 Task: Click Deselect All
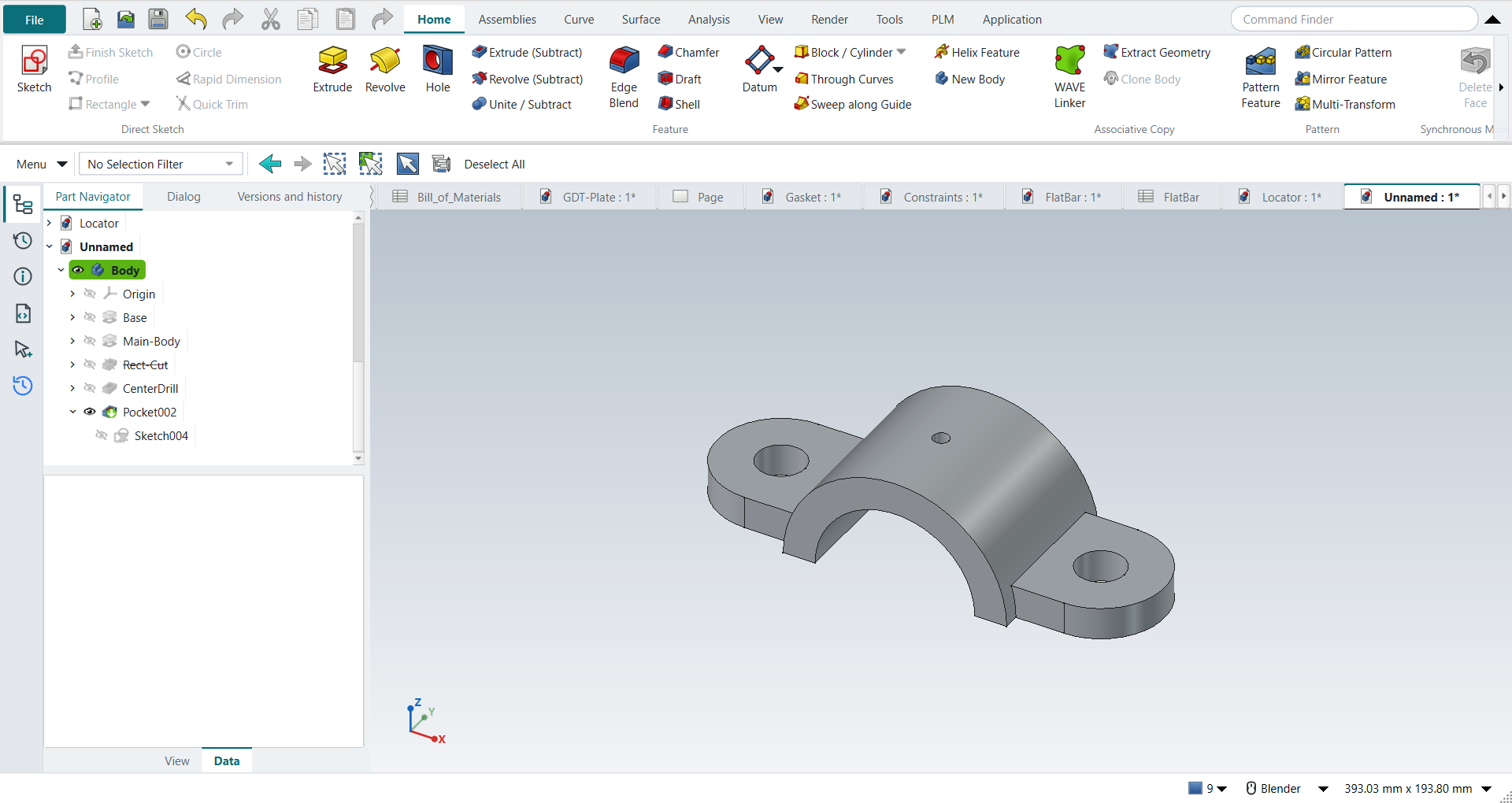click(x=495, y=164)
